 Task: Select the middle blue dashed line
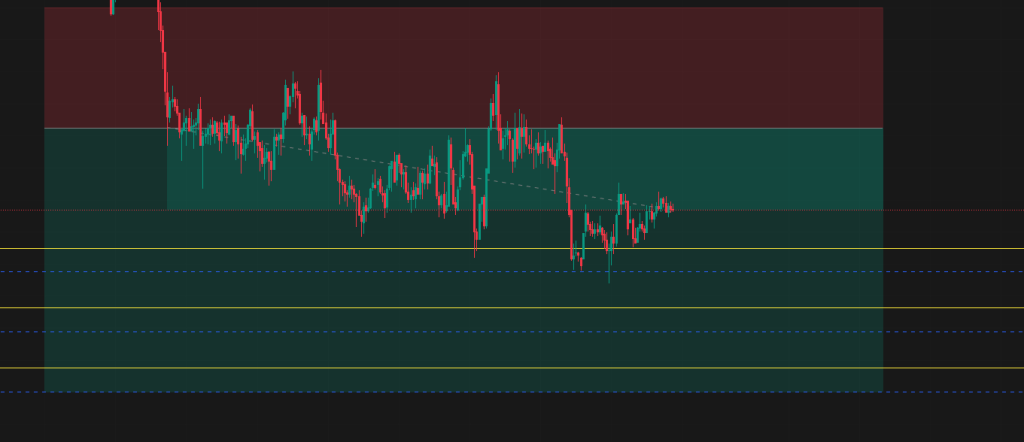pyautogui.click(x=512, y=332)
